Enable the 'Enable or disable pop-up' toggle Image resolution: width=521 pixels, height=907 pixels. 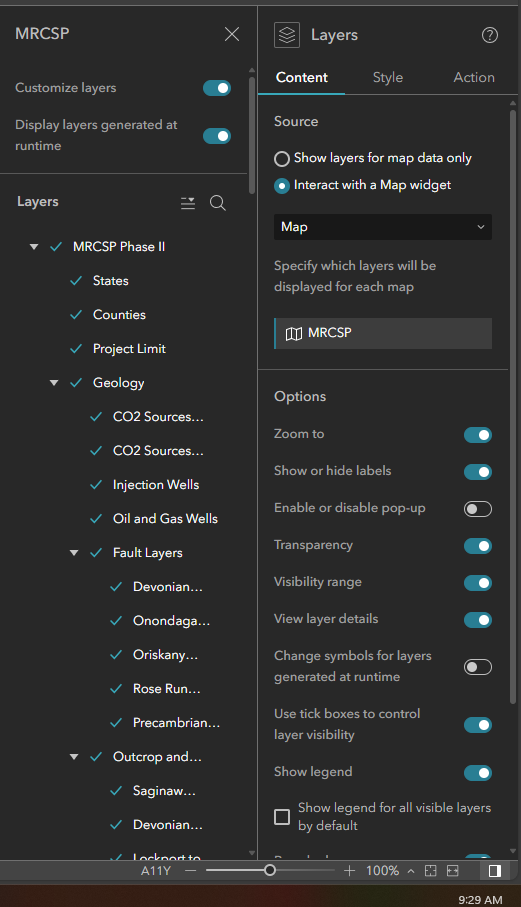coord(478,509)
